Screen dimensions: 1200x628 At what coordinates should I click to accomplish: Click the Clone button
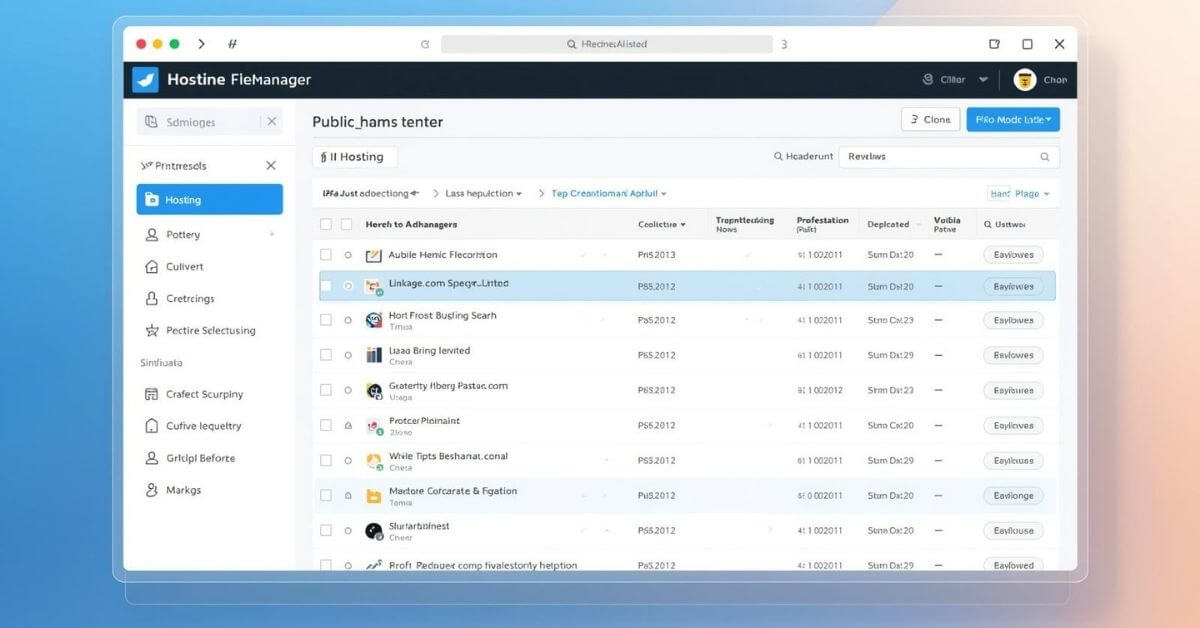coord(930,120)
